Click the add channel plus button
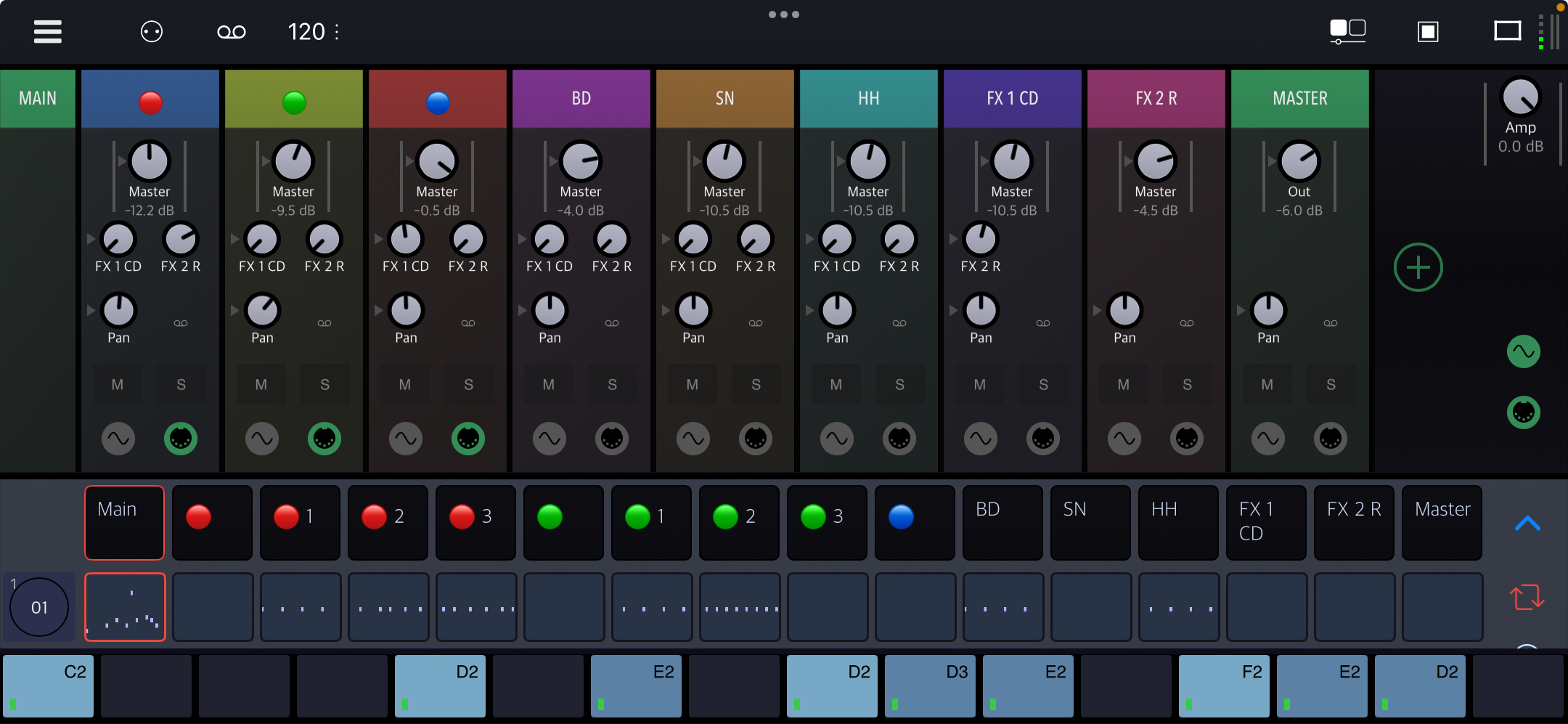 pyautogui.click(x=1418, y=267)
